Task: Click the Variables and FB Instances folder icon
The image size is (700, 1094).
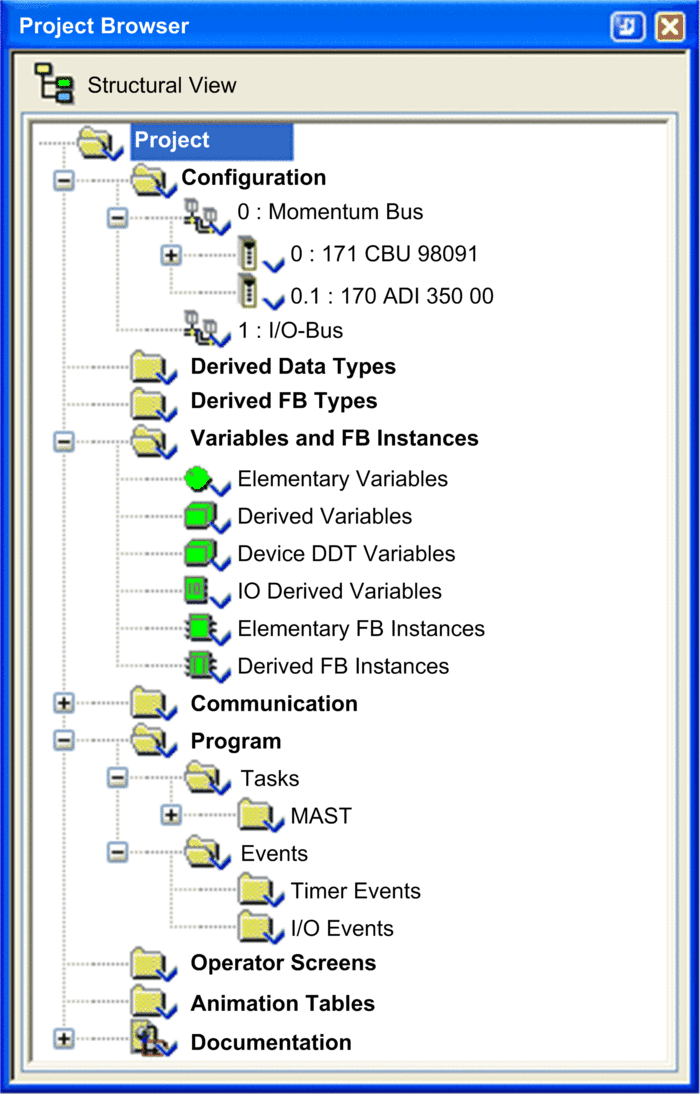Action: [x=155, y=440]
